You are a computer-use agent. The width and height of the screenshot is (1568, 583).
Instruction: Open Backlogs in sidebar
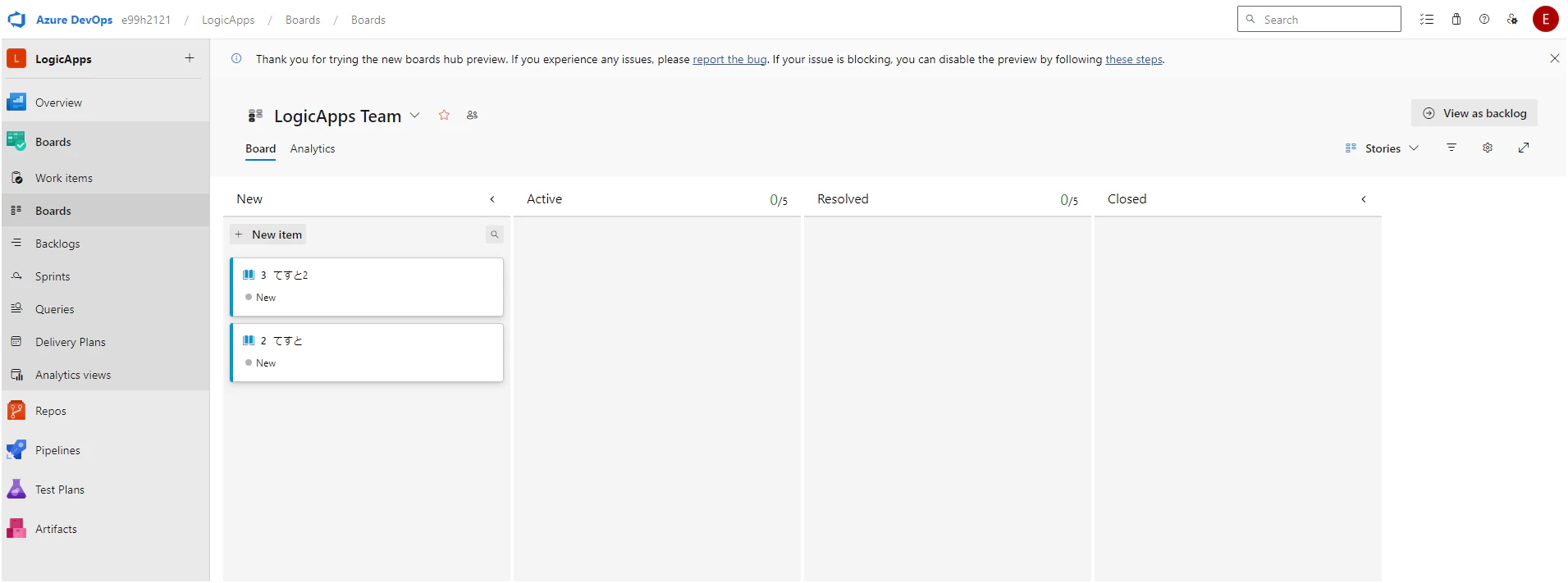tap(105, 244)
